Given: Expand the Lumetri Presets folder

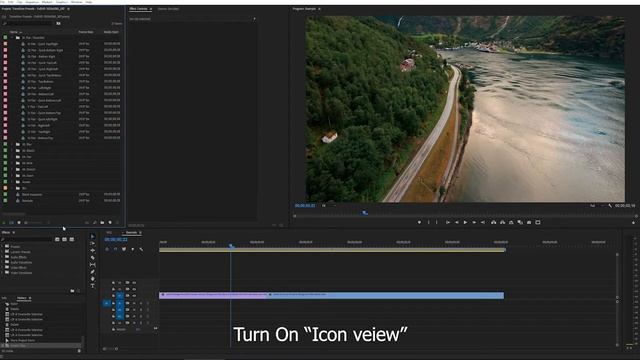Looking at the screenshot, I should (x=2, y=252).
